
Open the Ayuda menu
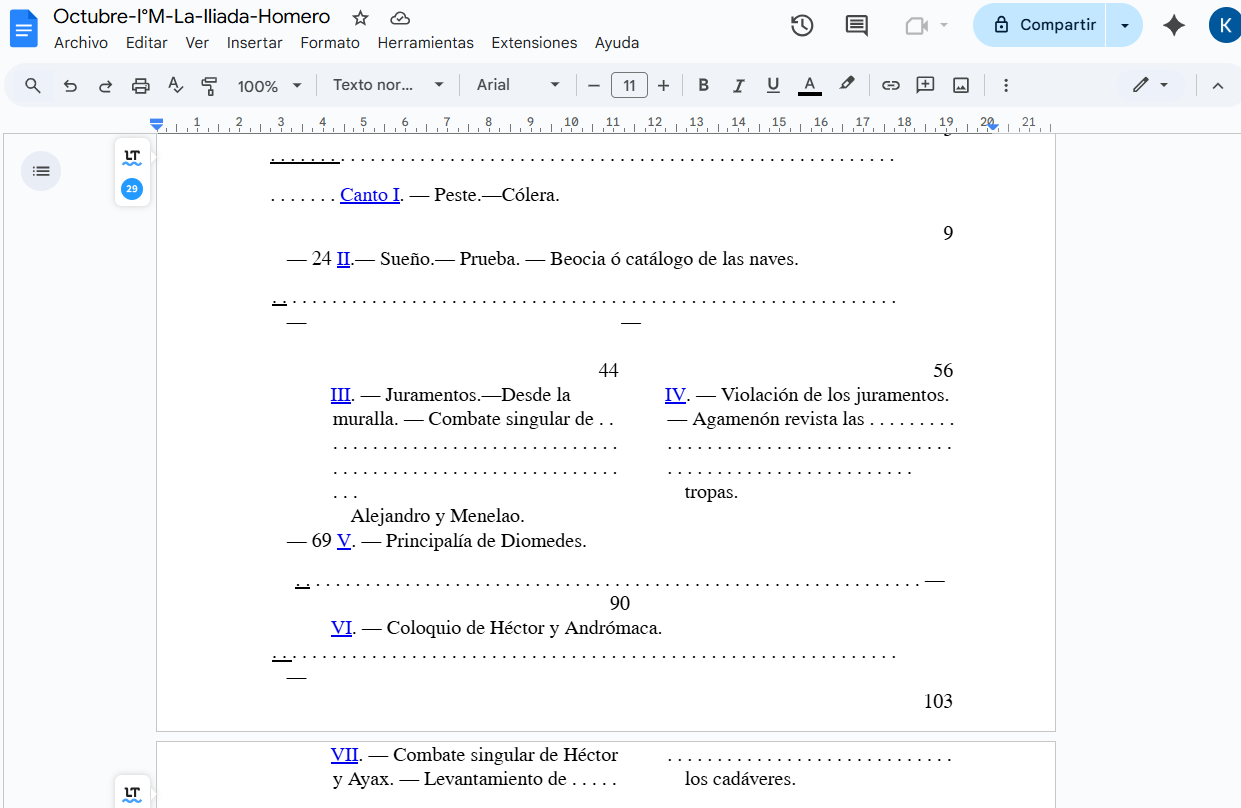click(617, 43)
